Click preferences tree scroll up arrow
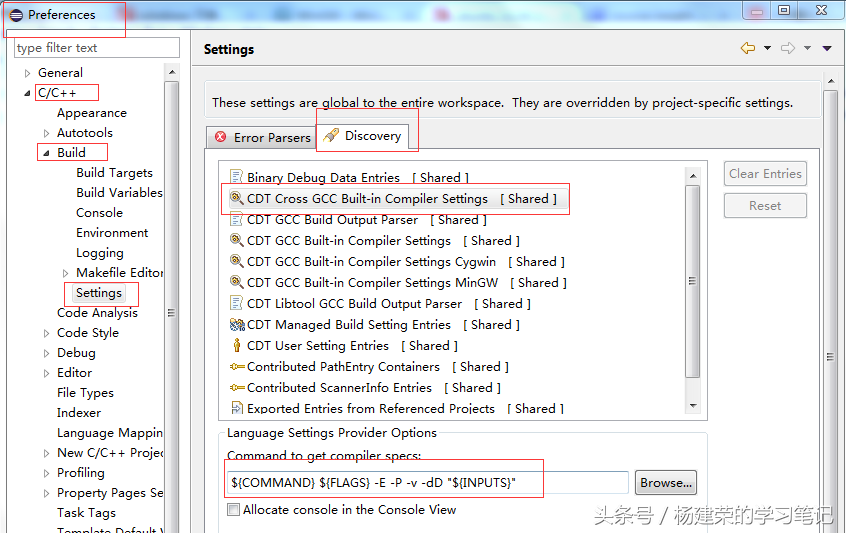The height and width of the screenshot is (533, 846). 172,72
